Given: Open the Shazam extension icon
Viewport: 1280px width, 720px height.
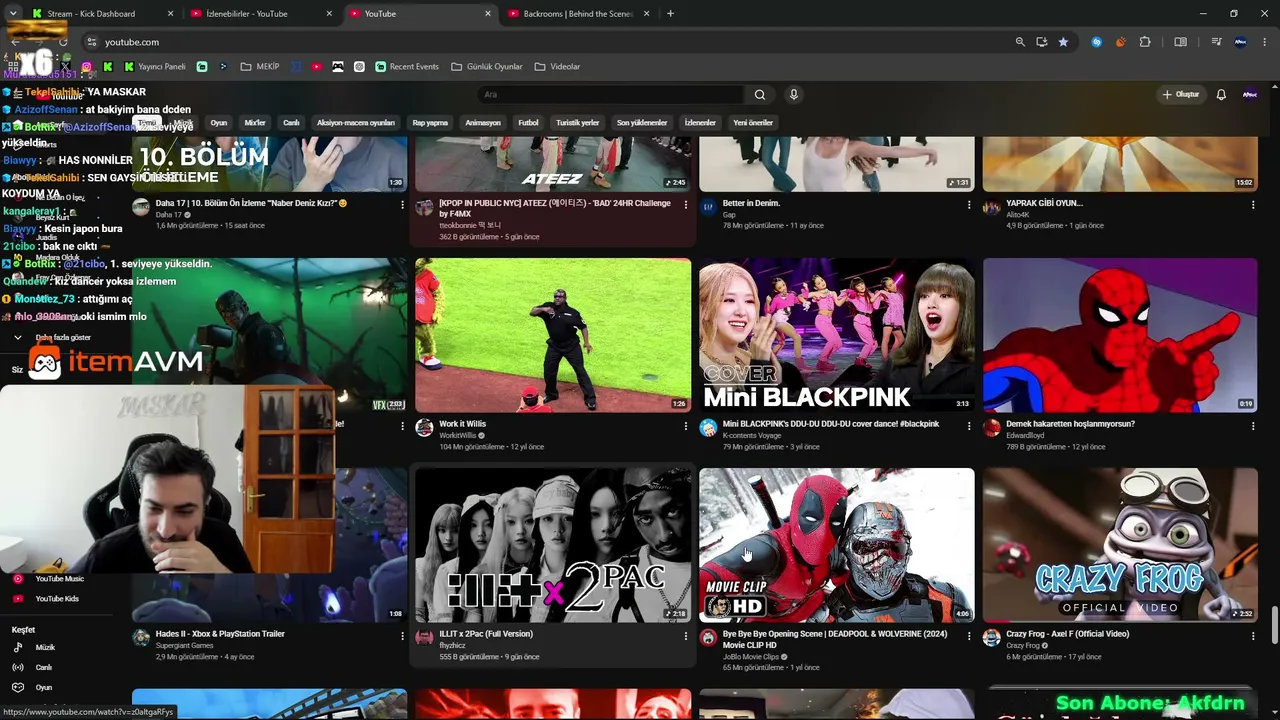Looking at the screenshot, I should [x=1097, y=42].
